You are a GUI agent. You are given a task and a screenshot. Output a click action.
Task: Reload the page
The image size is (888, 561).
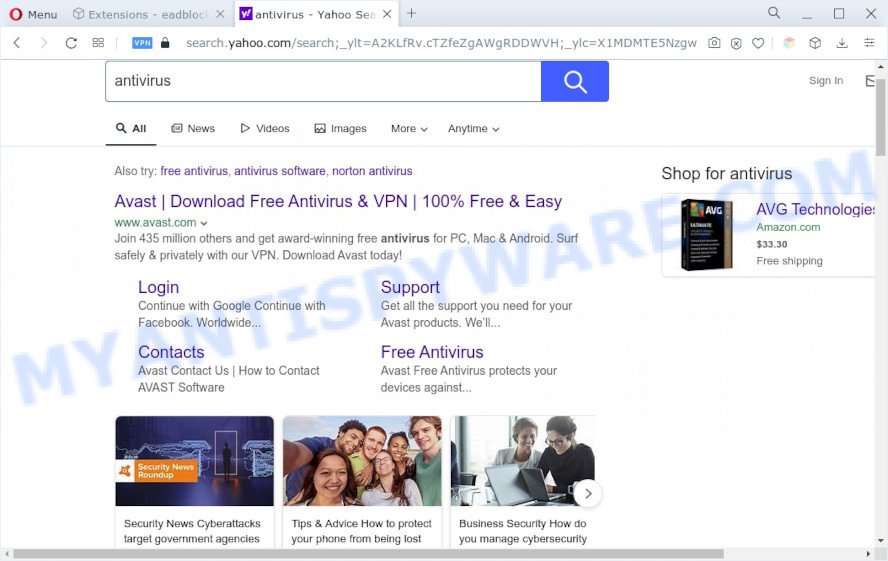[x=71, y=42]
